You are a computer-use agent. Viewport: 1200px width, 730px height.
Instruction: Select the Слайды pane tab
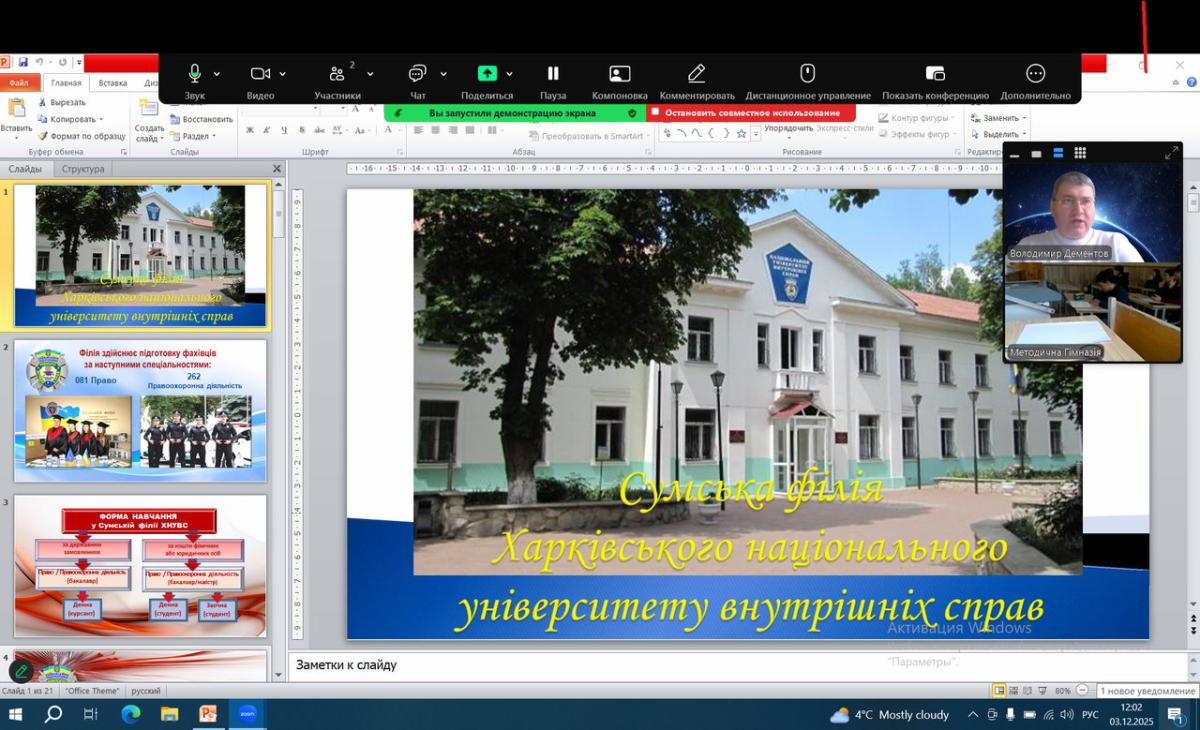25,169
